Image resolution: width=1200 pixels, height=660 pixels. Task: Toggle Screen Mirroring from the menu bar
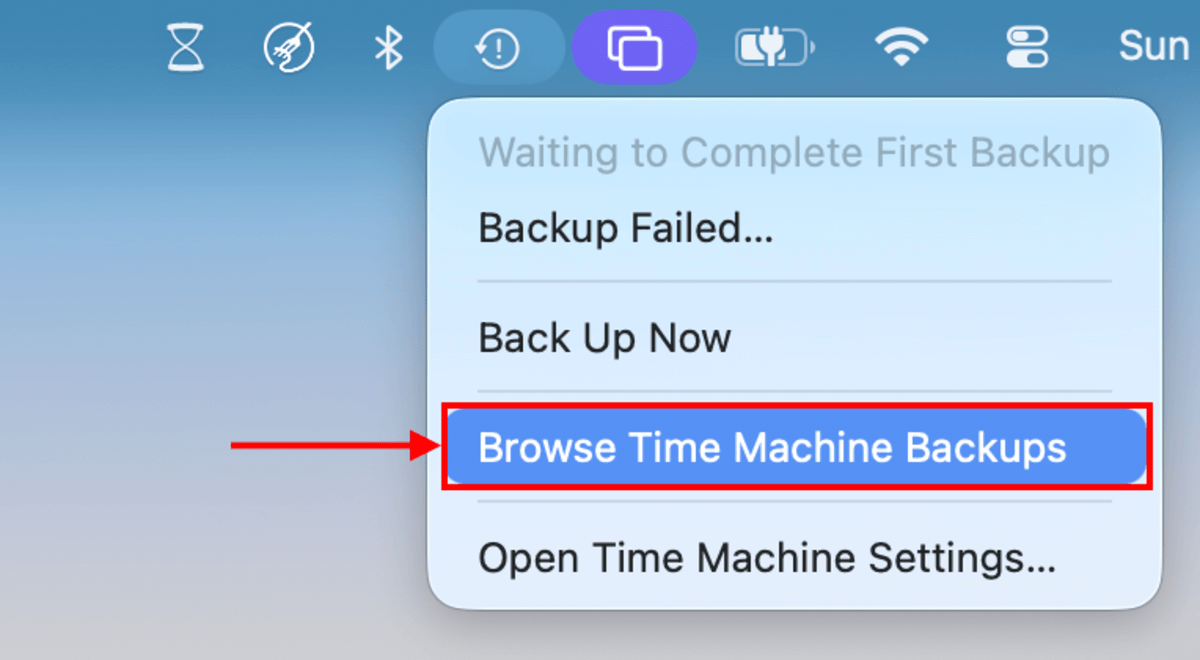pos(634,47)
